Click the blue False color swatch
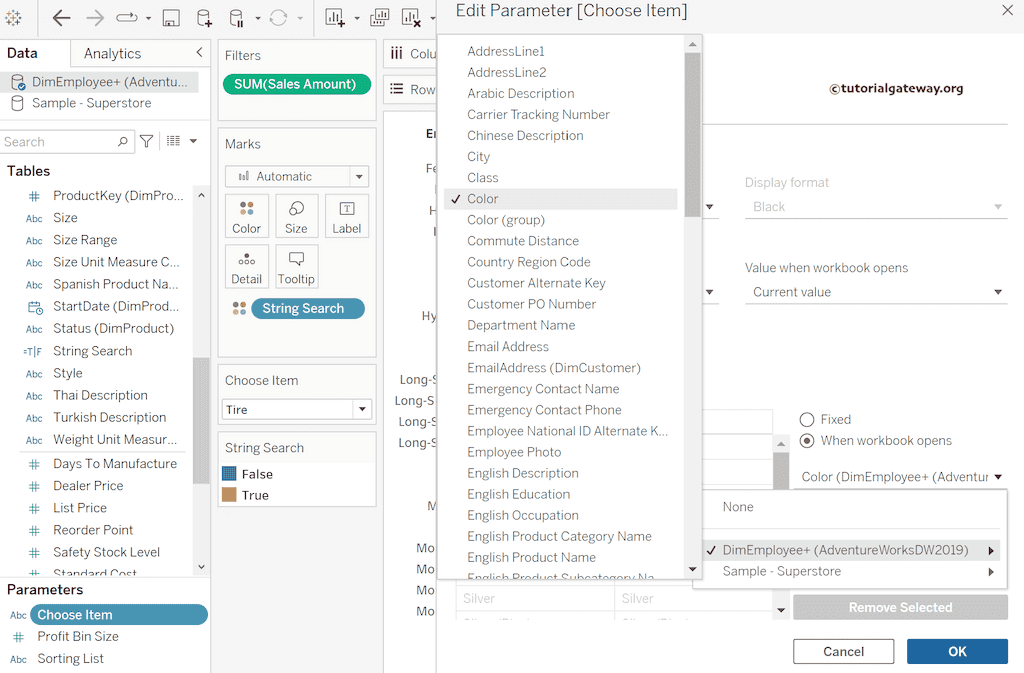 [x=229, y=473]
